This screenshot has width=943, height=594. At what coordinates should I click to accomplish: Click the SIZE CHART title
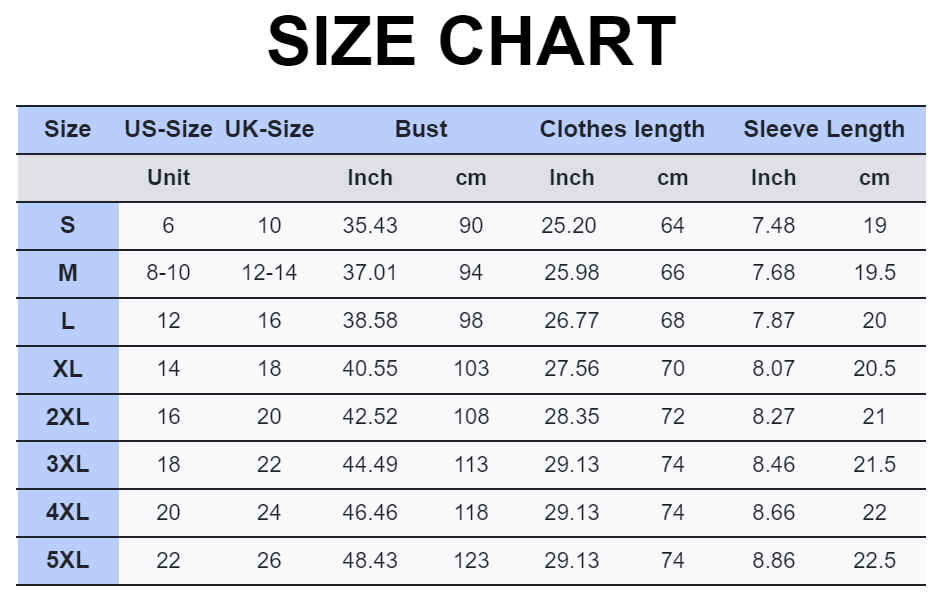[472, 41]
